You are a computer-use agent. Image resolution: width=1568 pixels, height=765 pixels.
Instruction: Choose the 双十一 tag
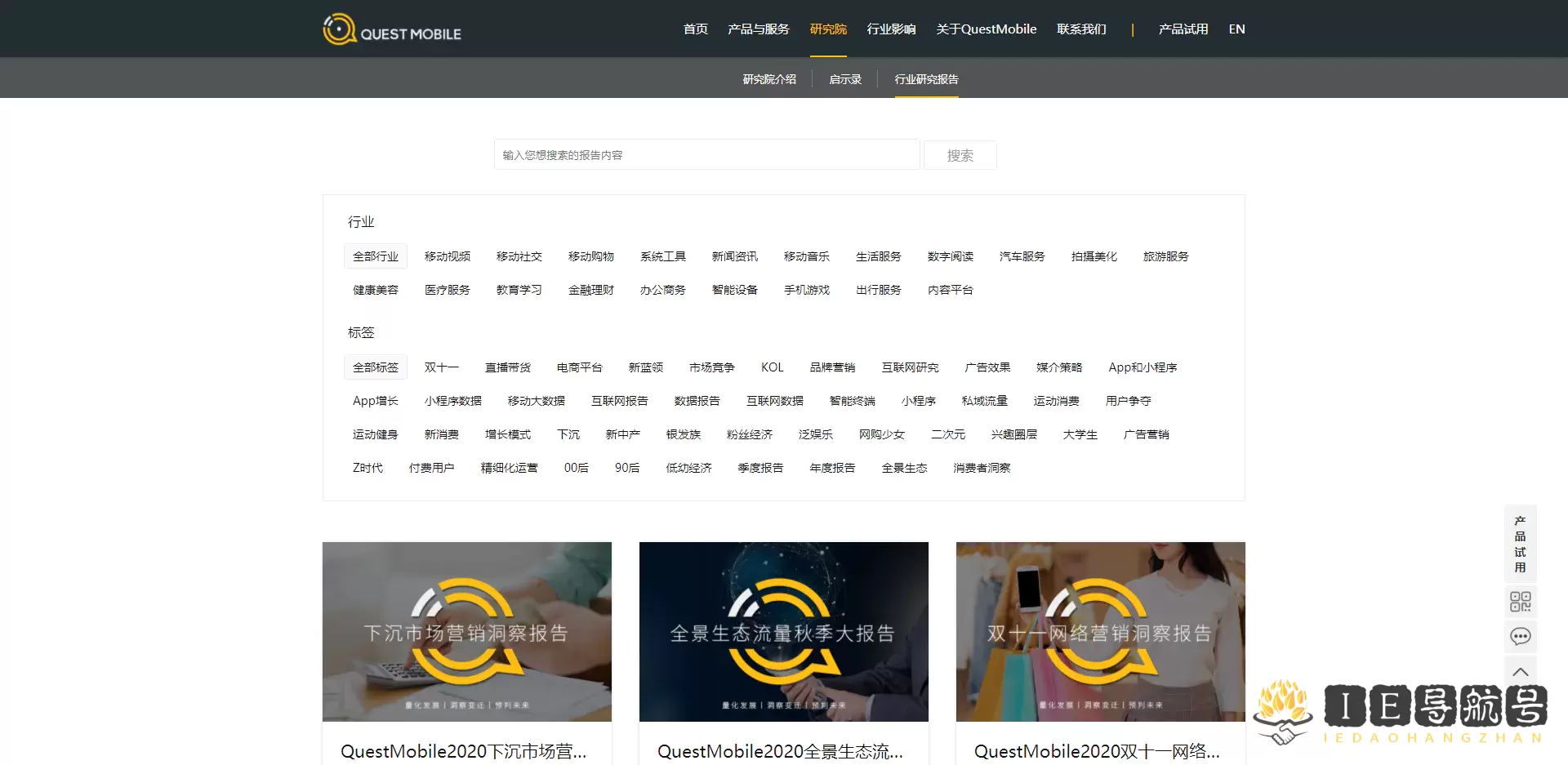pyautogui.click(x=442, y=367)
